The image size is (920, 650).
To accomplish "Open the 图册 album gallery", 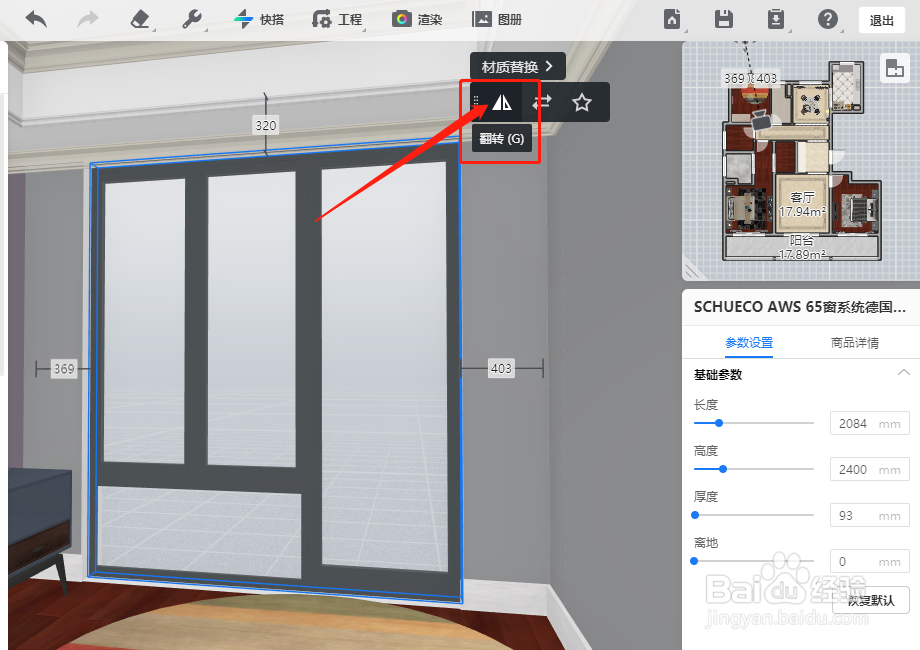I will click(497, 19).
